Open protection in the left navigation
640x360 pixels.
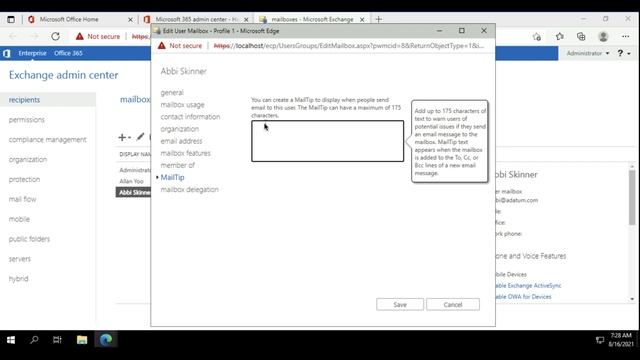(x=24, y=179)
